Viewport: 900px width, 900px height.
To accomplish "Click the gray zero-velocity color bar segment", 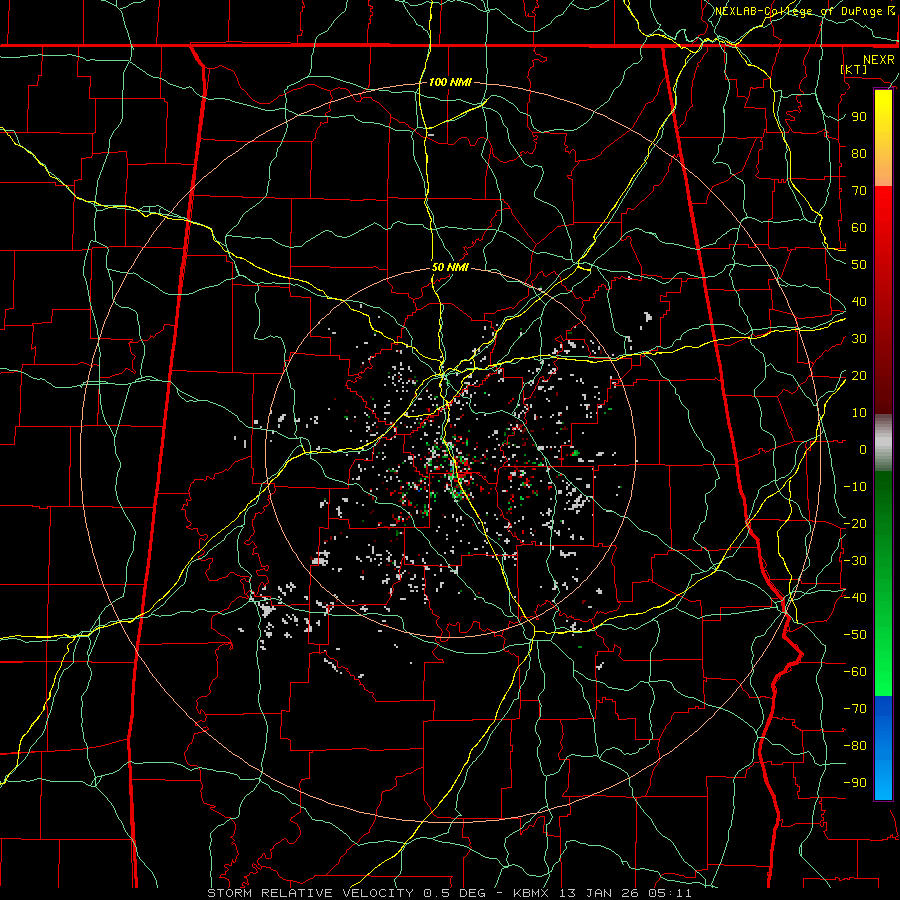I will 883,443.
